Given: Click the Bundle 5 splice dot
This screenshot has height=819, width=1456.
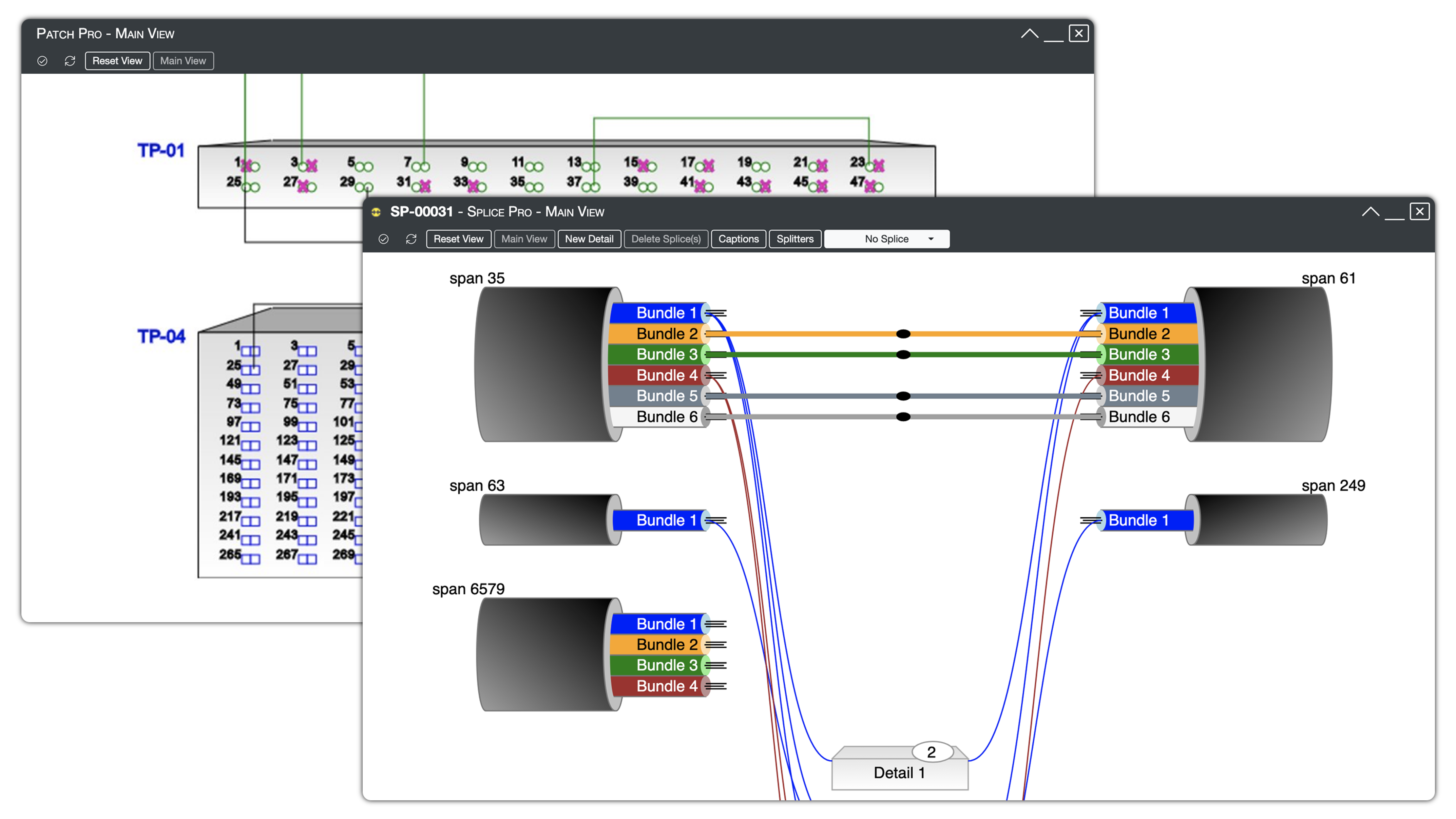Looking at the screenshot, I should click(903, 396).
